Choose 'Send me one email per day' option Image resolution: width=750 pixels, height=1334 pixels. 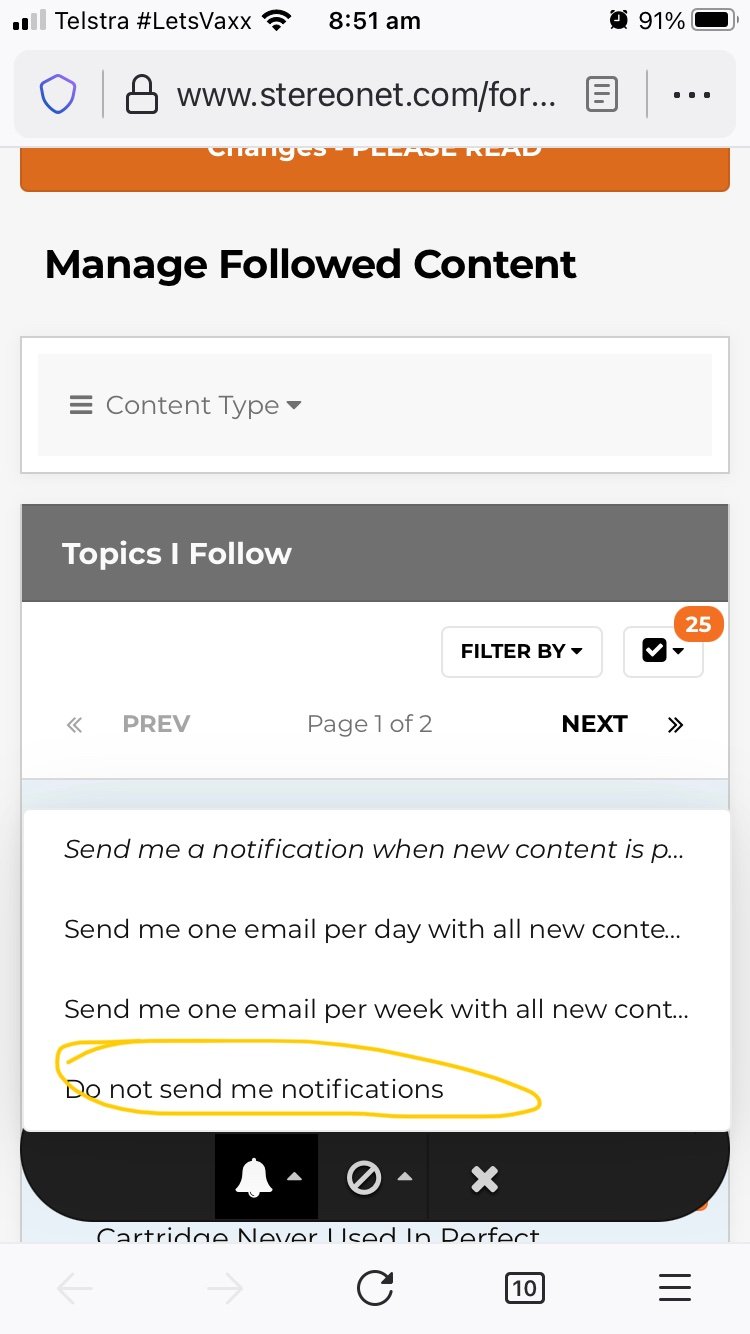(x=372, y=929)
